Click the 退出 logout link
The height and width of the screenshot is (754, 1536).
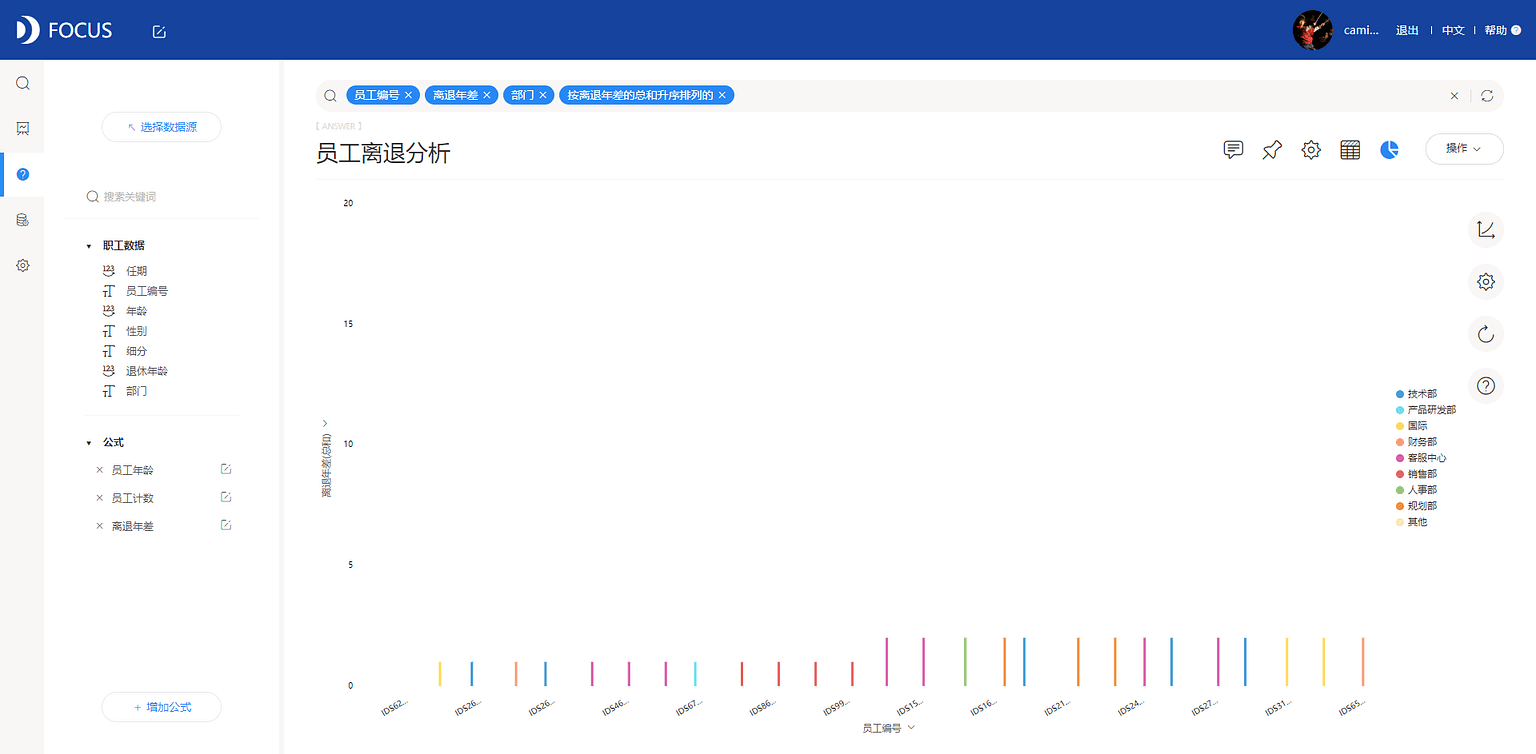click(x=1407, y=30)
